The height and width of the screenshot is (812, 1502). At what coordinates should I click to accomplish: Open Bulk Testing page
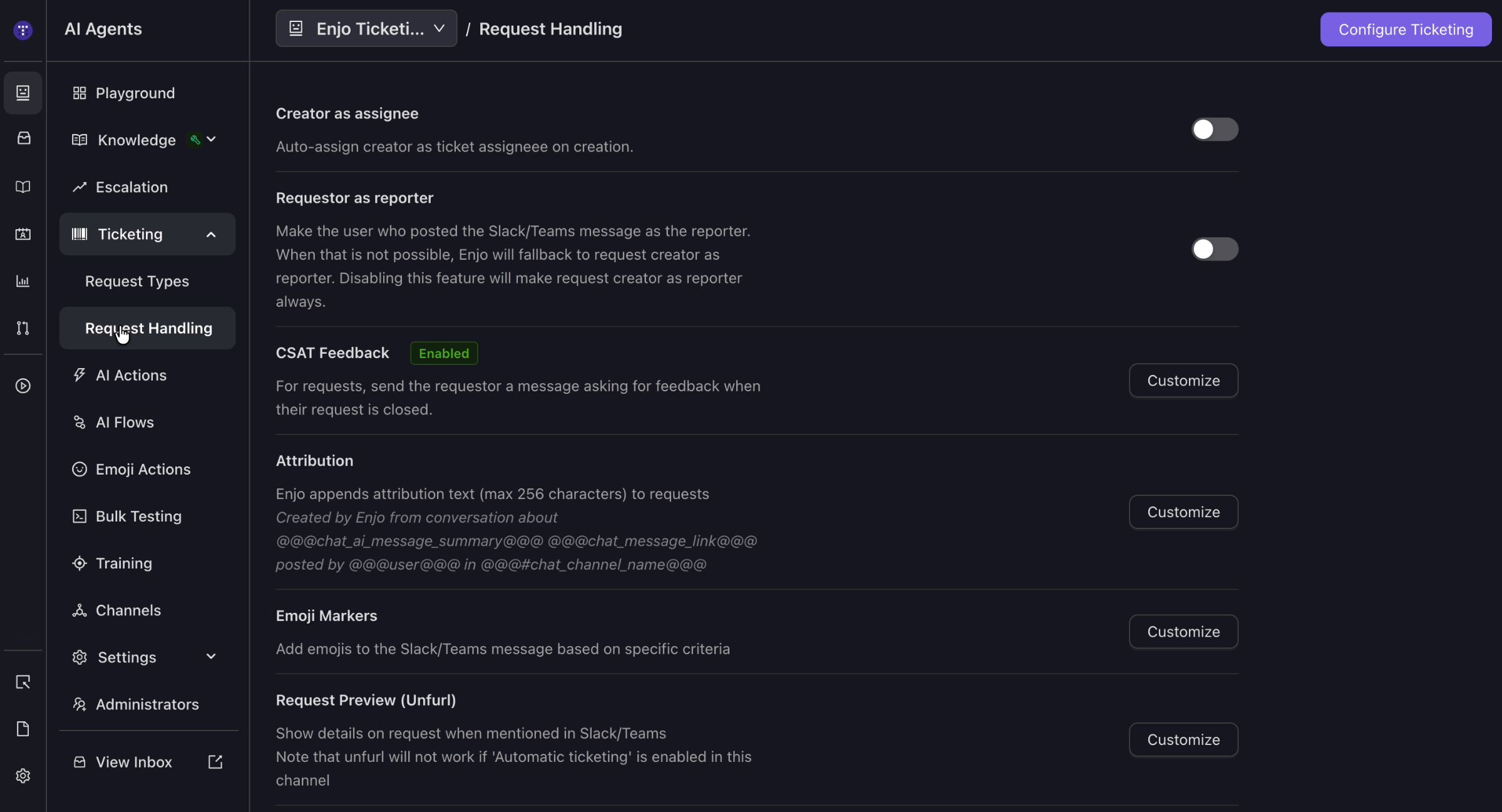(x=147, y=516)
